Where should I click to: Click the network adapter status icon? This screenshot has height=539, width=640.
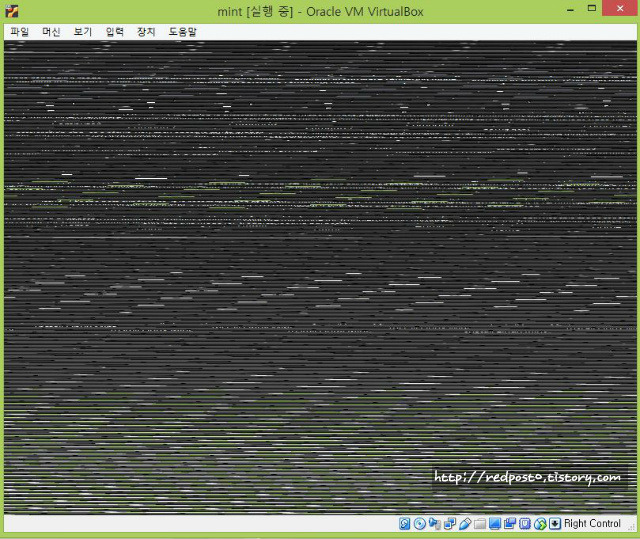pyautogui.click(x=450, y=523)
